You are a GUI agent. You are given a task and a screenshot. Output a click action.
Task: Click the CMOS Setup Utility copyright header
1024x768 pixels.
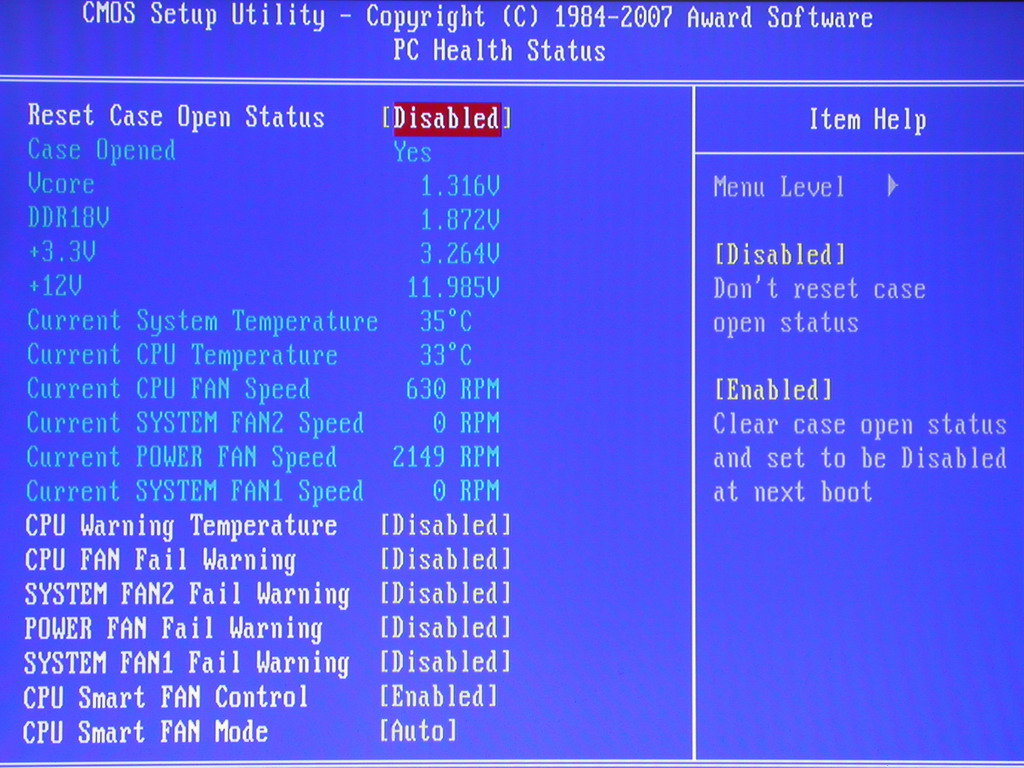point(477,16)
